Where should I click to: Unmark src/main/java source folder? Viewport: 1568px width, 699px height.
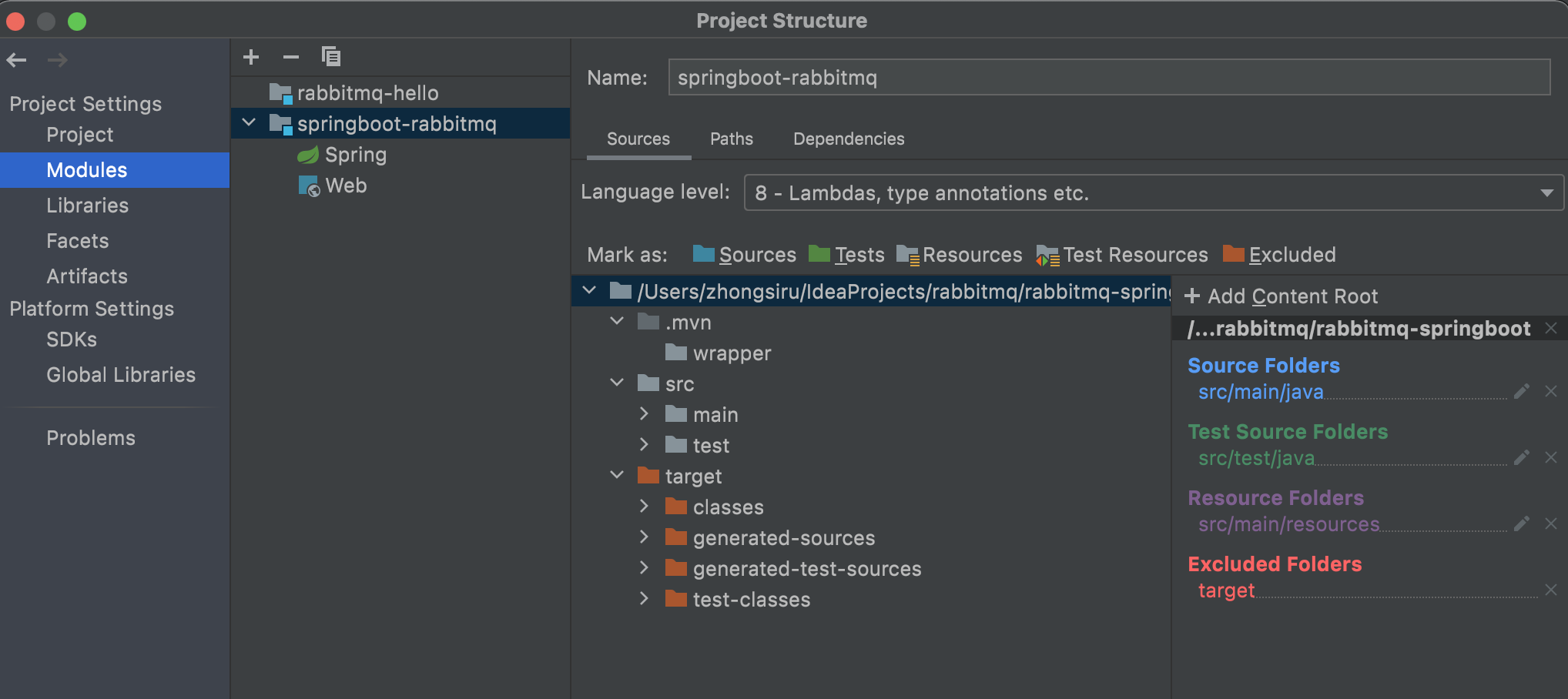(x=1551, y=392)
